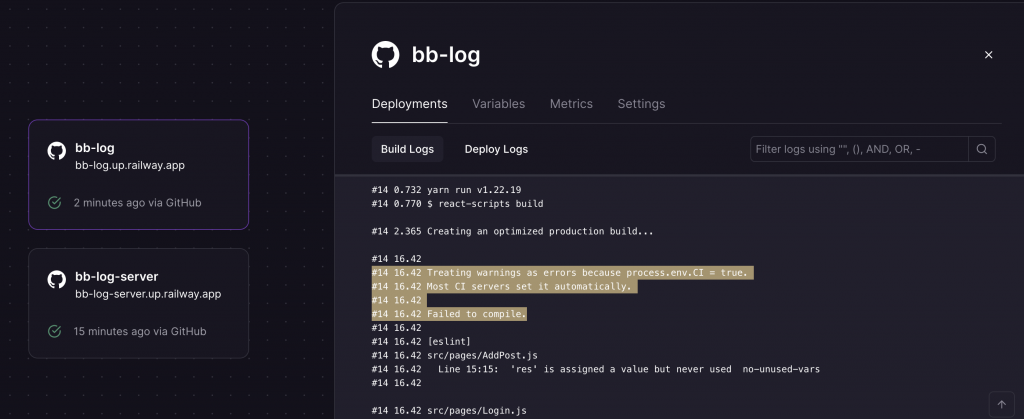The image size is (1024, 419).
Task: Click 'Most CI servers set it automatically.' line
Action: [504, 287]
